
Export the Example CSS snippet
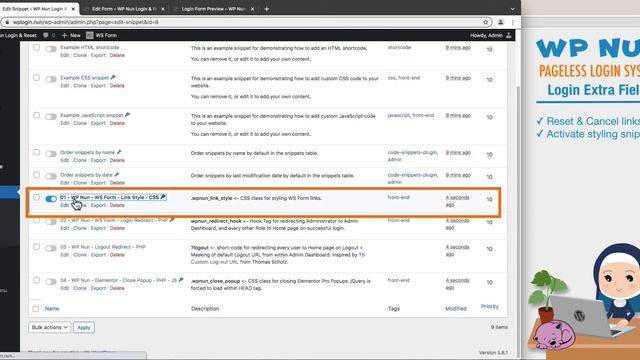[98, 86]
